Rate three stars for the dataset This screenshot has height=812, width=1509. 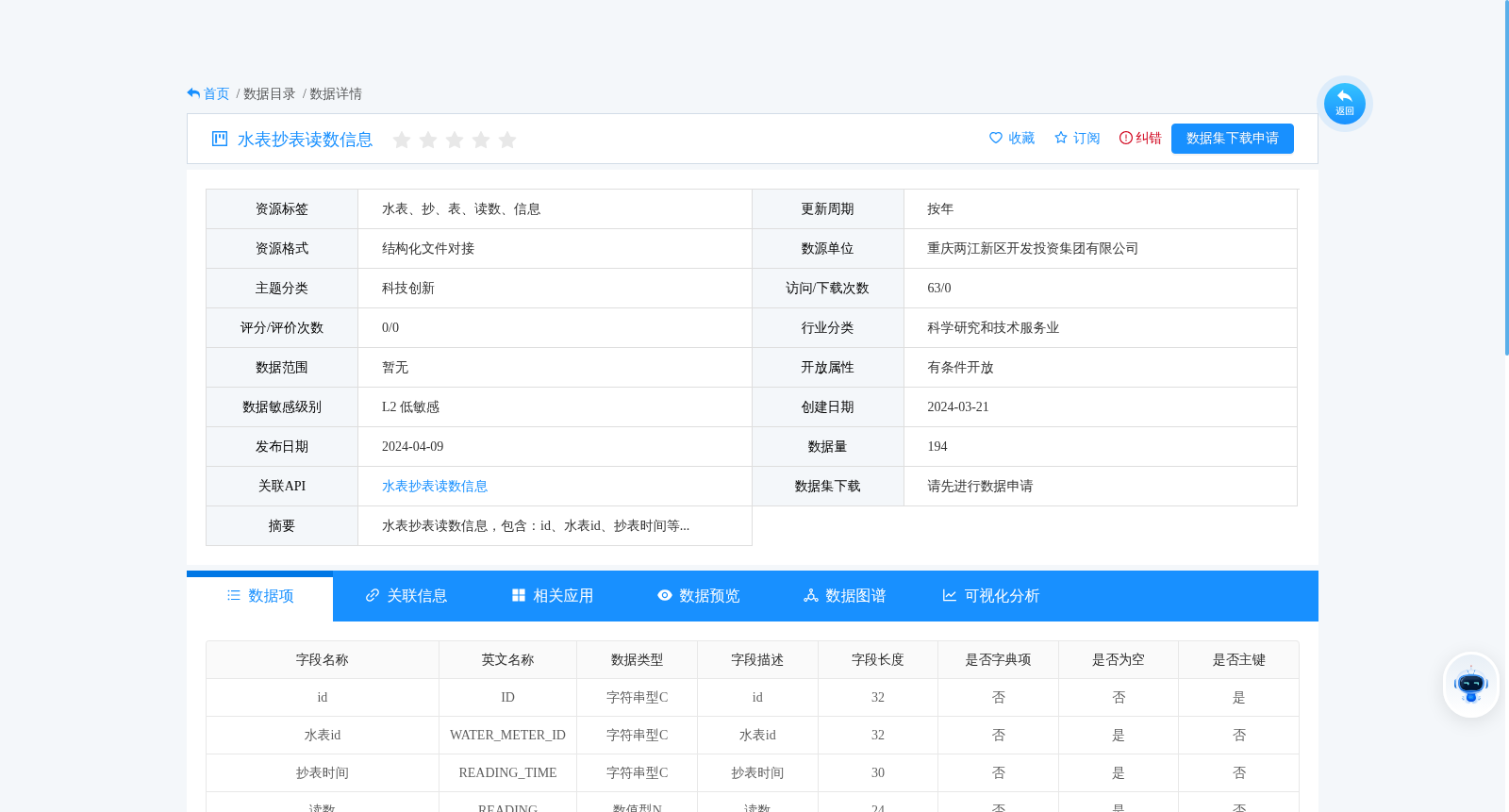pyautogui.click(x=455, y=140)
